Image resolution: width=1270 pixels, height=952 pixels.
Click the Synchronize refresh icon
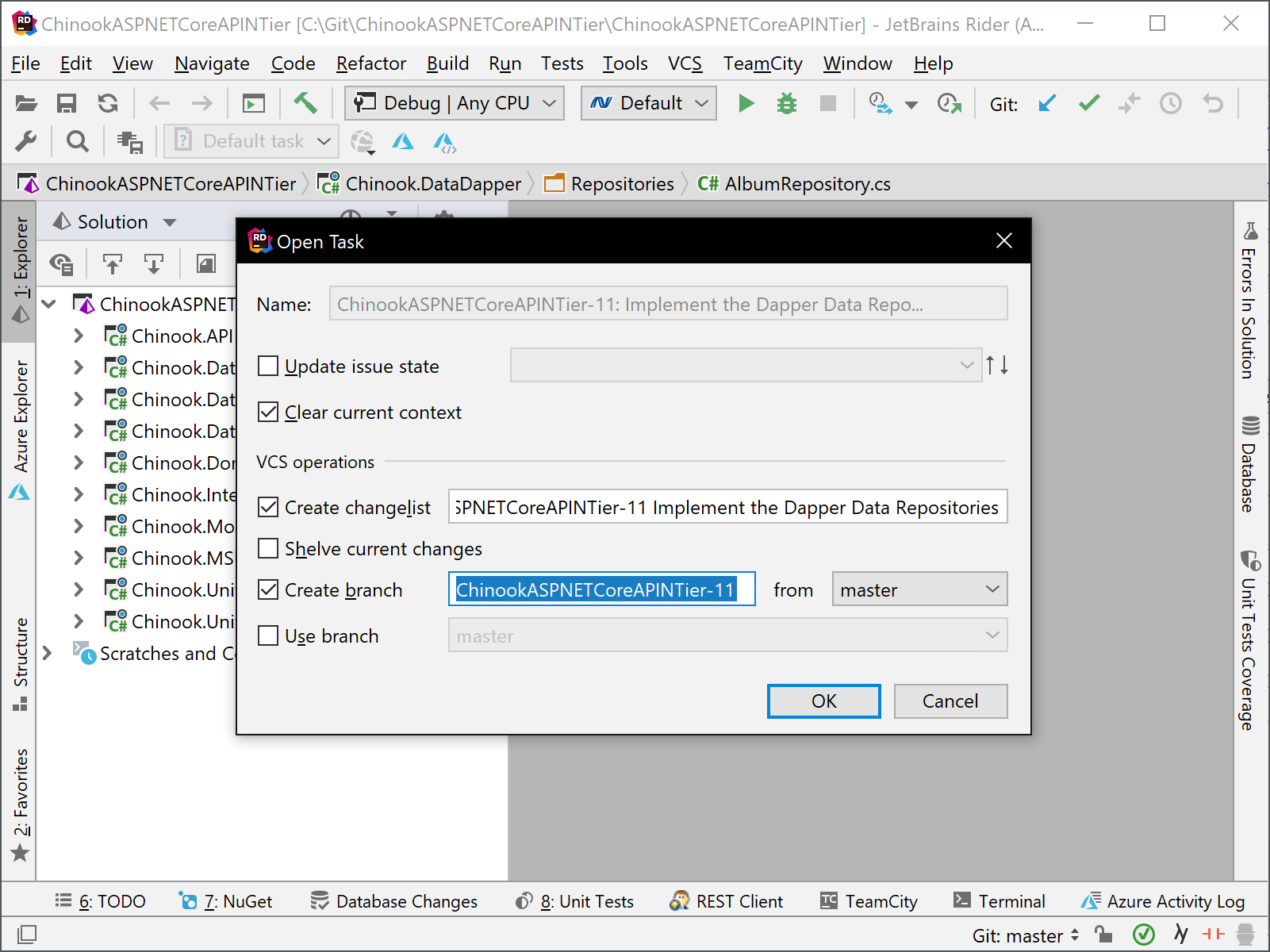point(108,103)
